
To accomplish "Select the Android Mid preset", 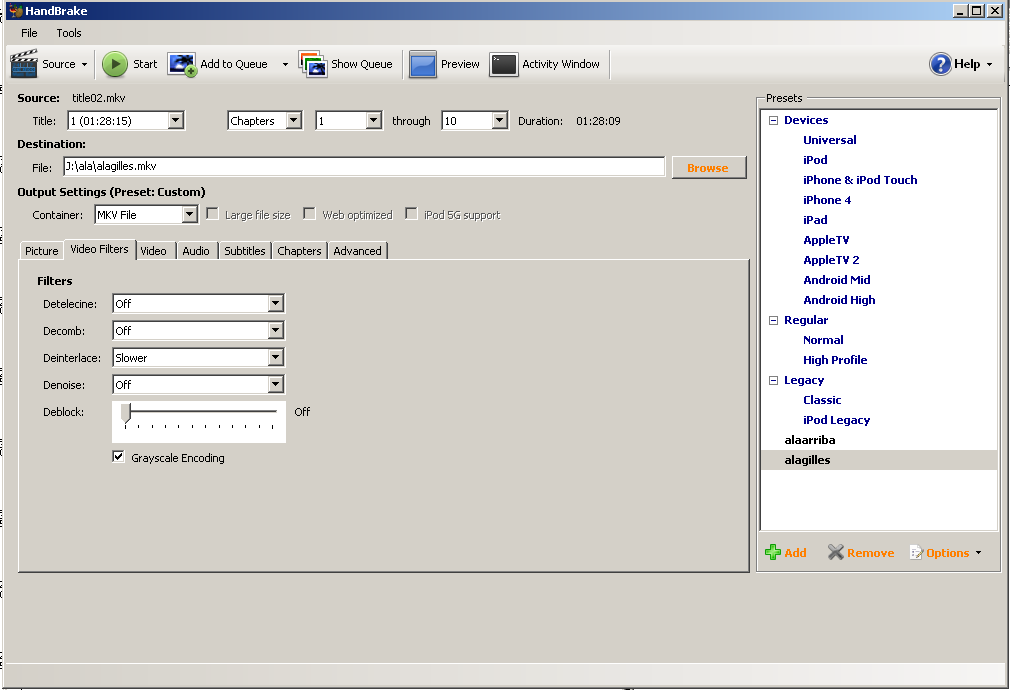I will click(x=837, y=280).
